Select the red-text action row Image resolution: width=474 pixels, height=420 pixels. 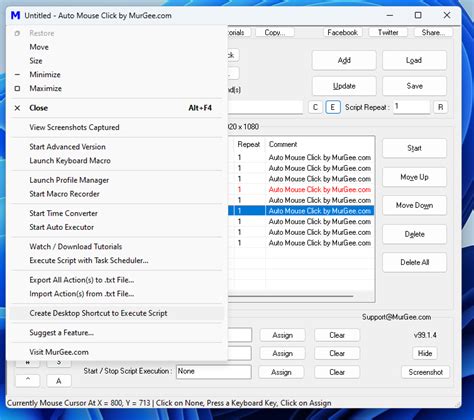[301, 189]
